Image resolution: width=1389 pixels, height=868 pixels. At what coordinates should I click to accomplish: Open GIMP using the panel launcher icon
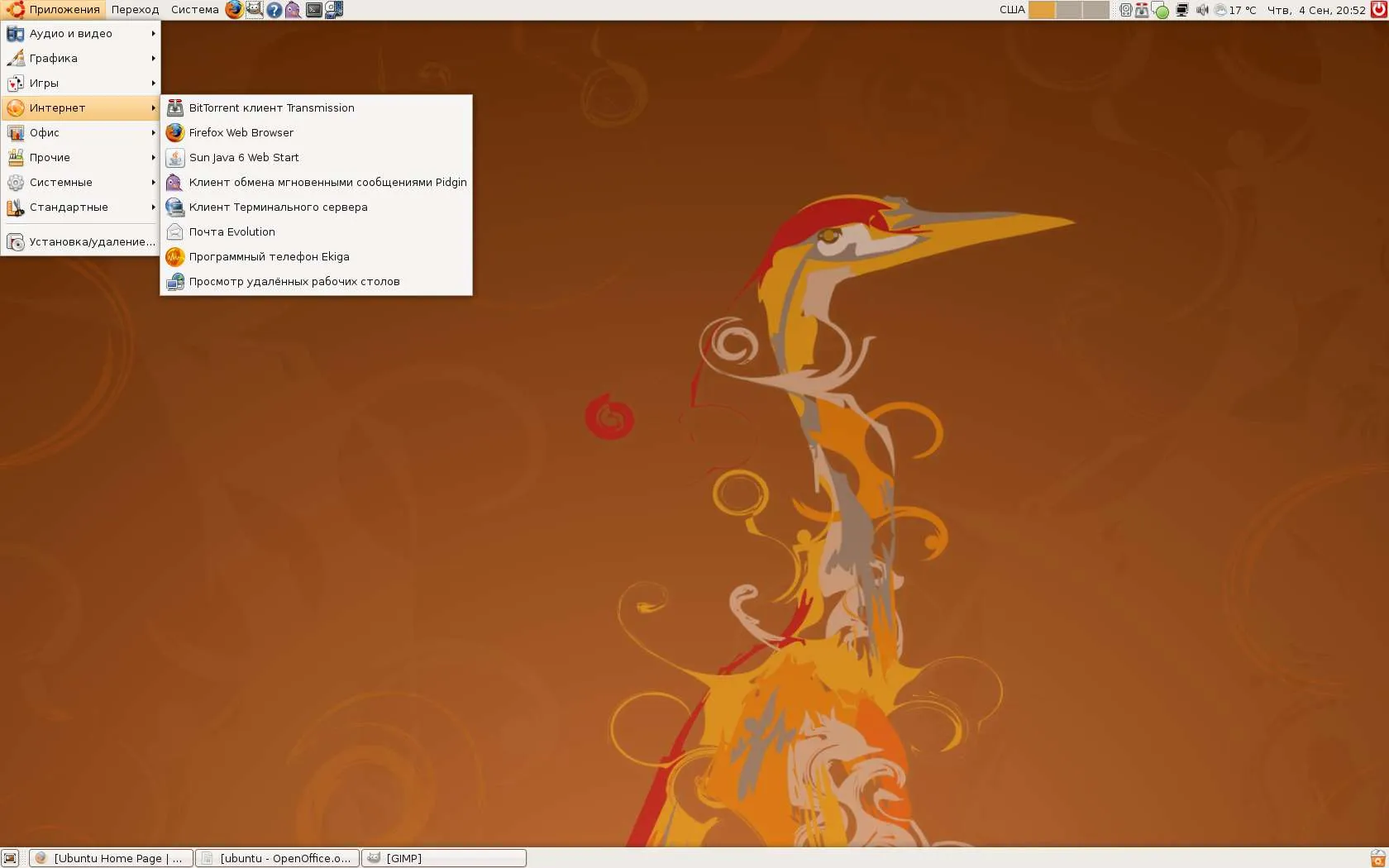pos(255,10)
